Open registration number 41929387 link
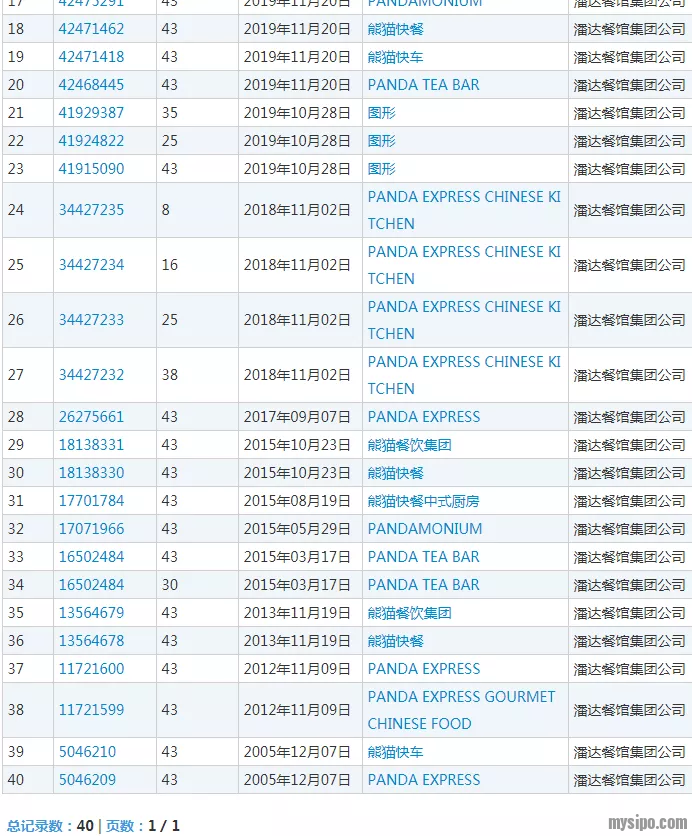Image resolution: width=692 pixels, height=836 pixels. click(91, 113)
